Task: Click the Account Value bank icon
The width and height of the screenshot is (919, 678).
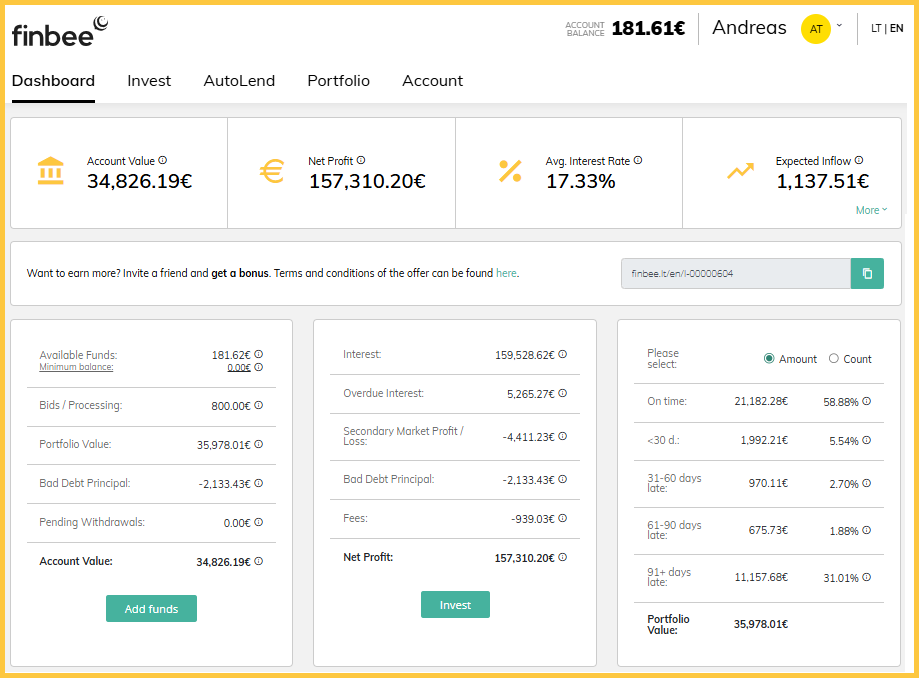Action: coord(50,171)
